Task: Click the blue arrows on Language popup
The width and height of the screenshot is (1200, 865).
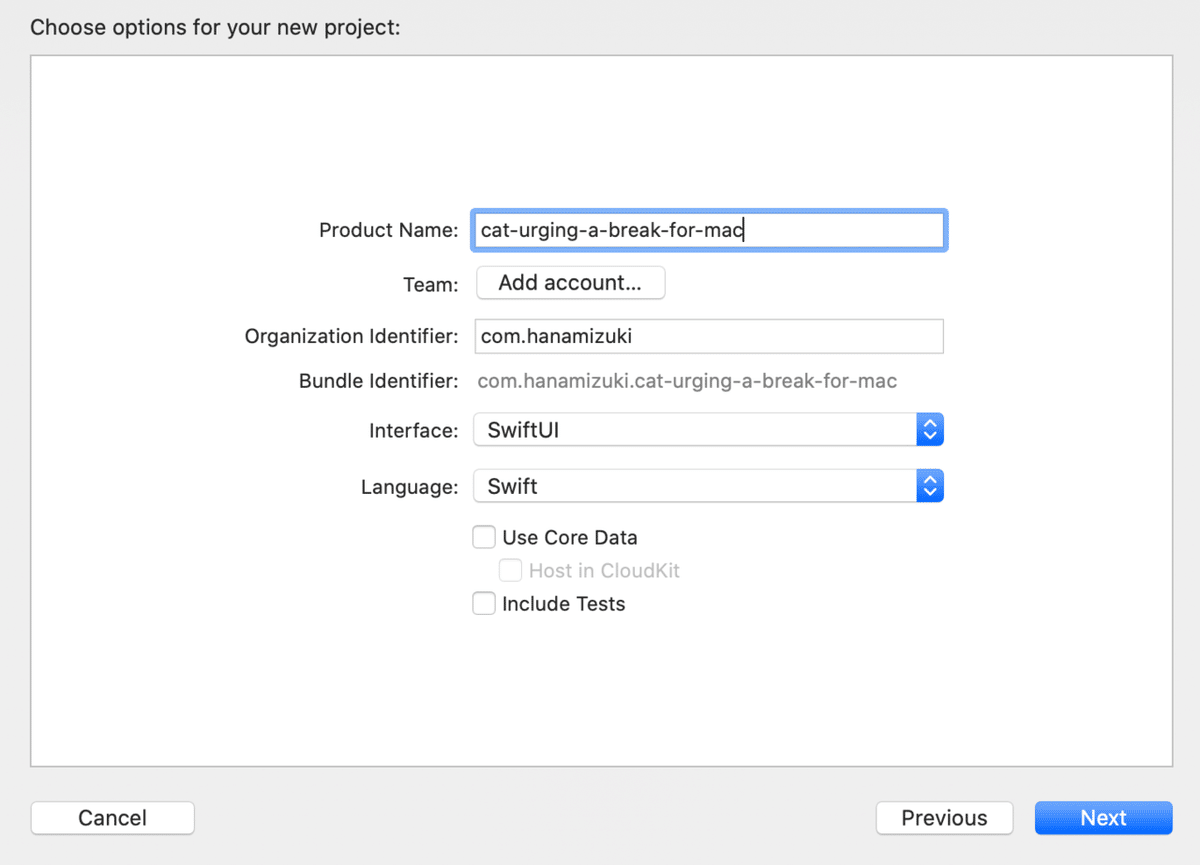Action: click(x=930, y=487)
